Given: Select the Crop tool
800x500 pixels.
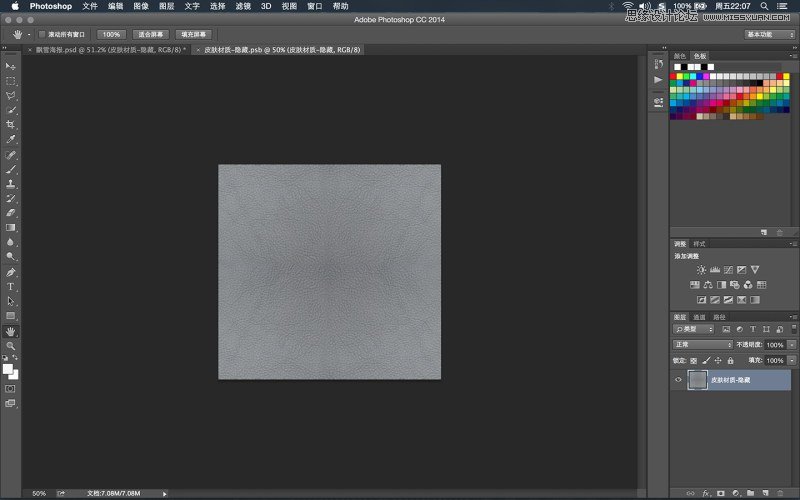Looking at the screenshot, I should click(x=11, y=125).
